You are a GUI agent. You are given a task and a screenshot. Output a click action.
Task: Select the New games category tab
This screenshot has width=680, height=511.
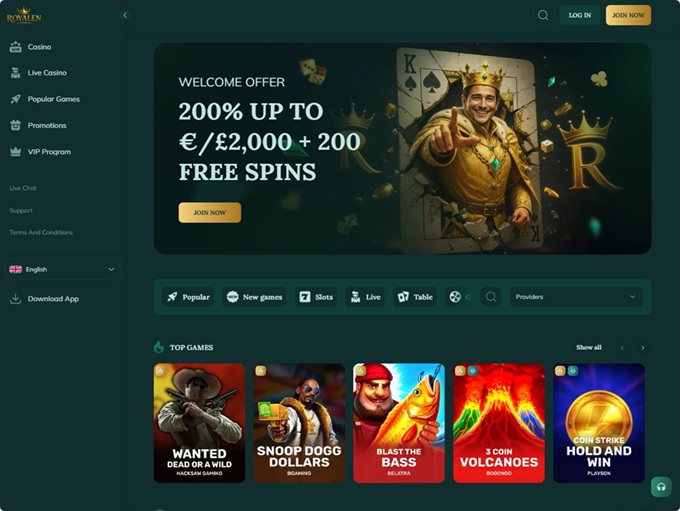(255, 297)
